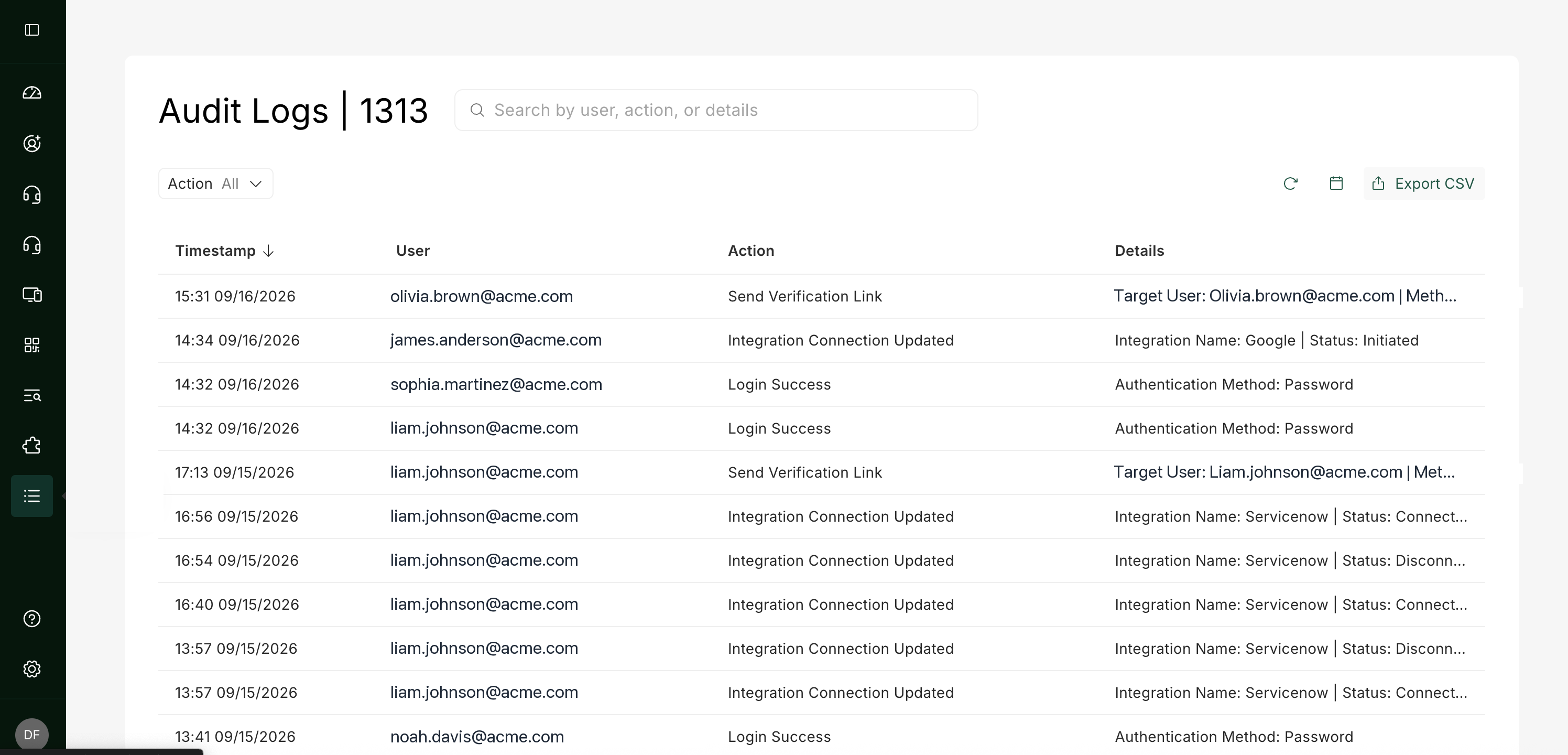Click the Action column header
The height and width of the screenshot is (755, 1568).
751,251
